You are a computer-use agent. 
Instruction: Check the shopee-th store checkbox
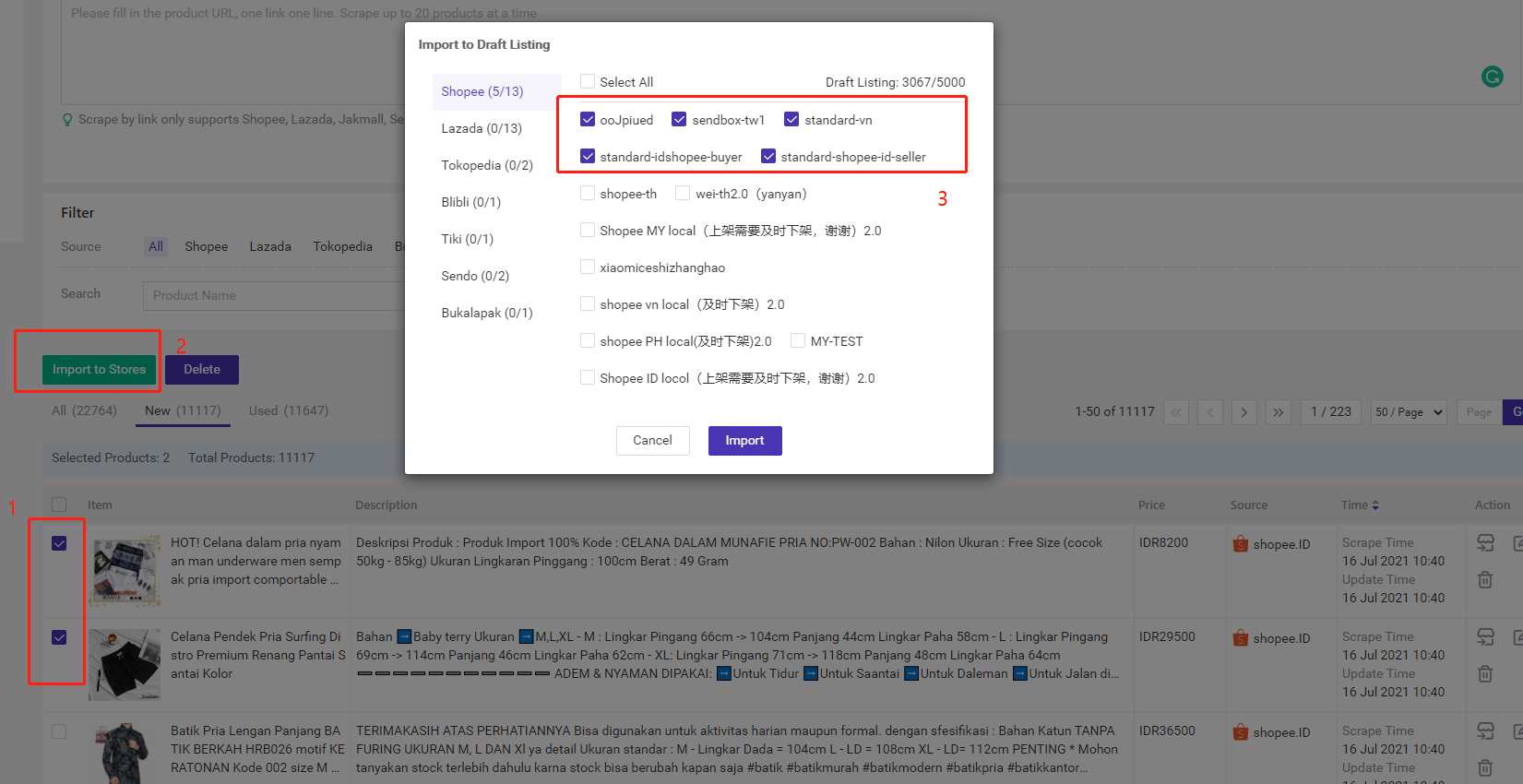click(588, 194)
